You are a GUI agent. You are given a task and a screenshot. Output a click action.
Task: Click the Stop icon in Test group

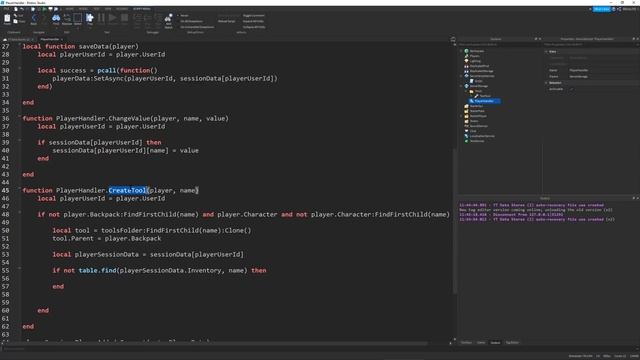click(124, 19)
